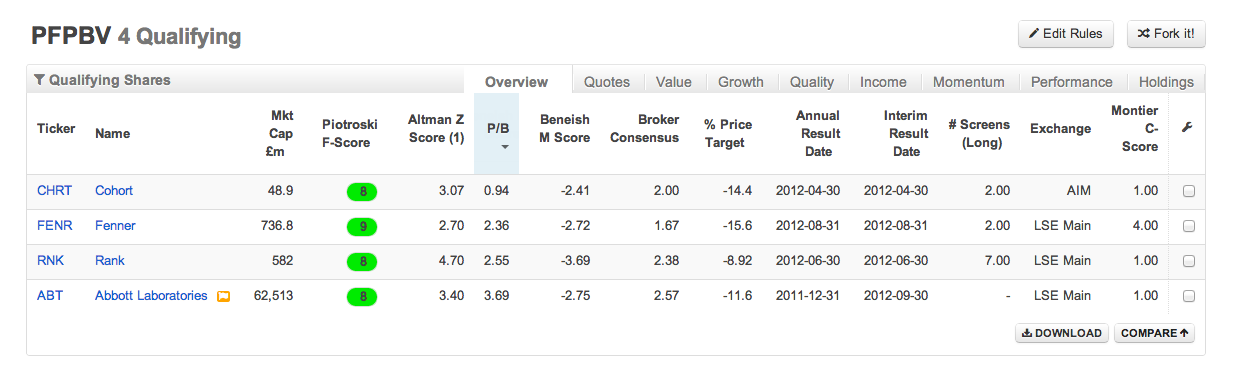1244x369 pixels.
Task: Sort by Altman Z Score column header
Action: click(x=436, y=129)
